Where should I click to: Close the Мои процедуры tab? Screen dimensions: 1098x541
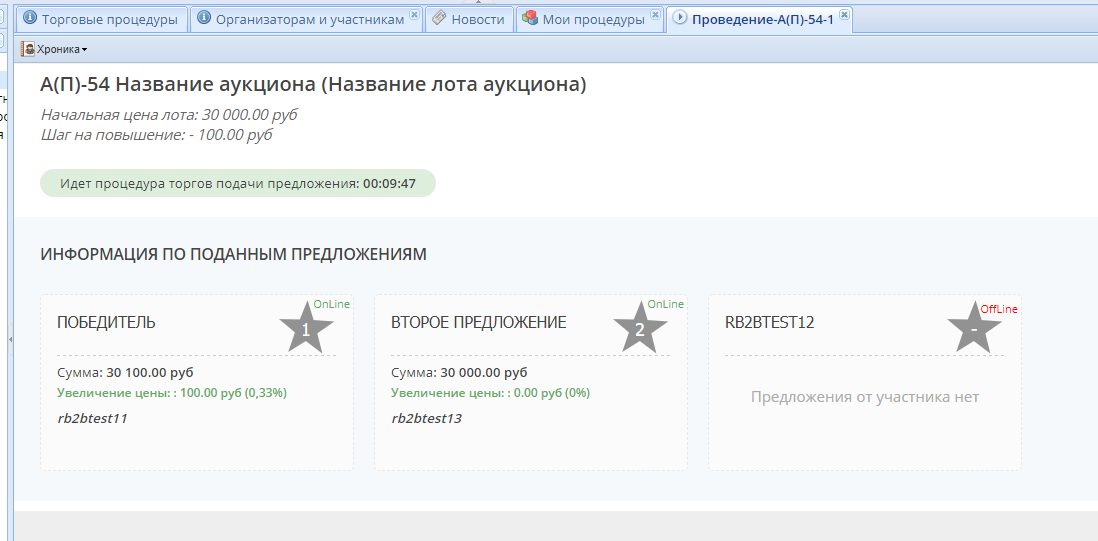point(655,15)
